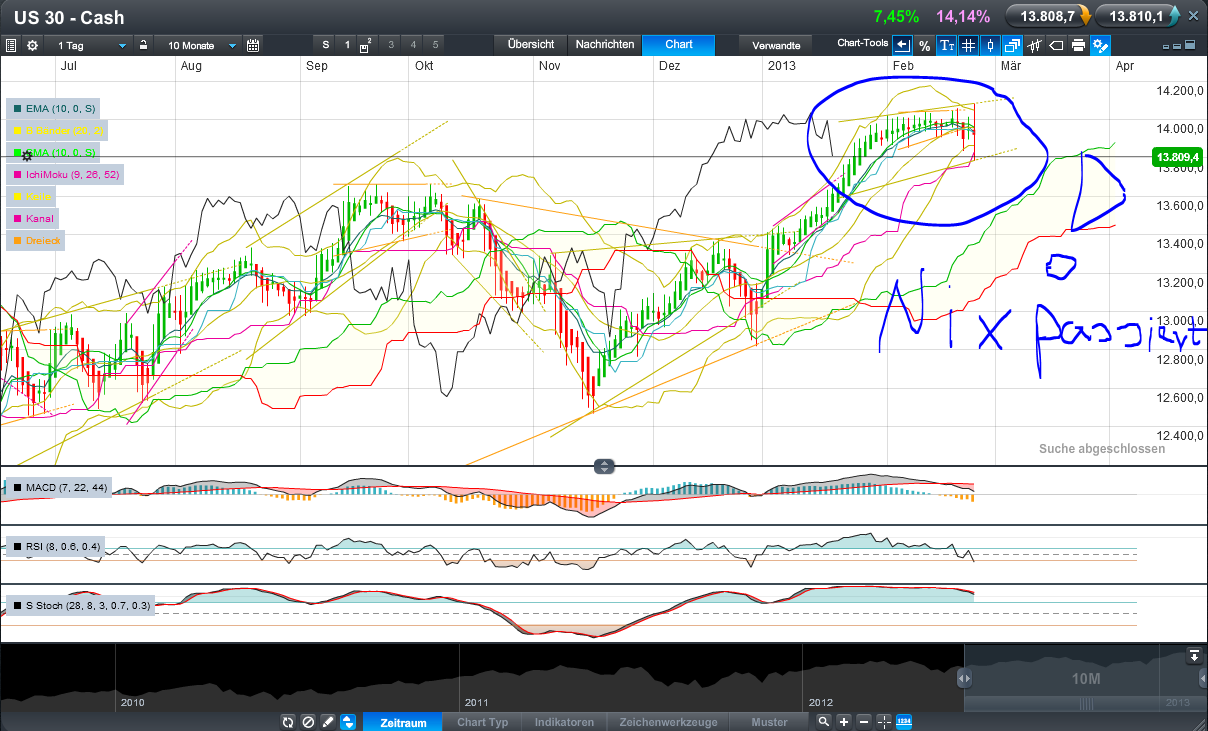The height and width of the screenshot is (731, 1208).
Task: Click the sell price 13.808,7 button
Action: click(x=1048, y=16)
